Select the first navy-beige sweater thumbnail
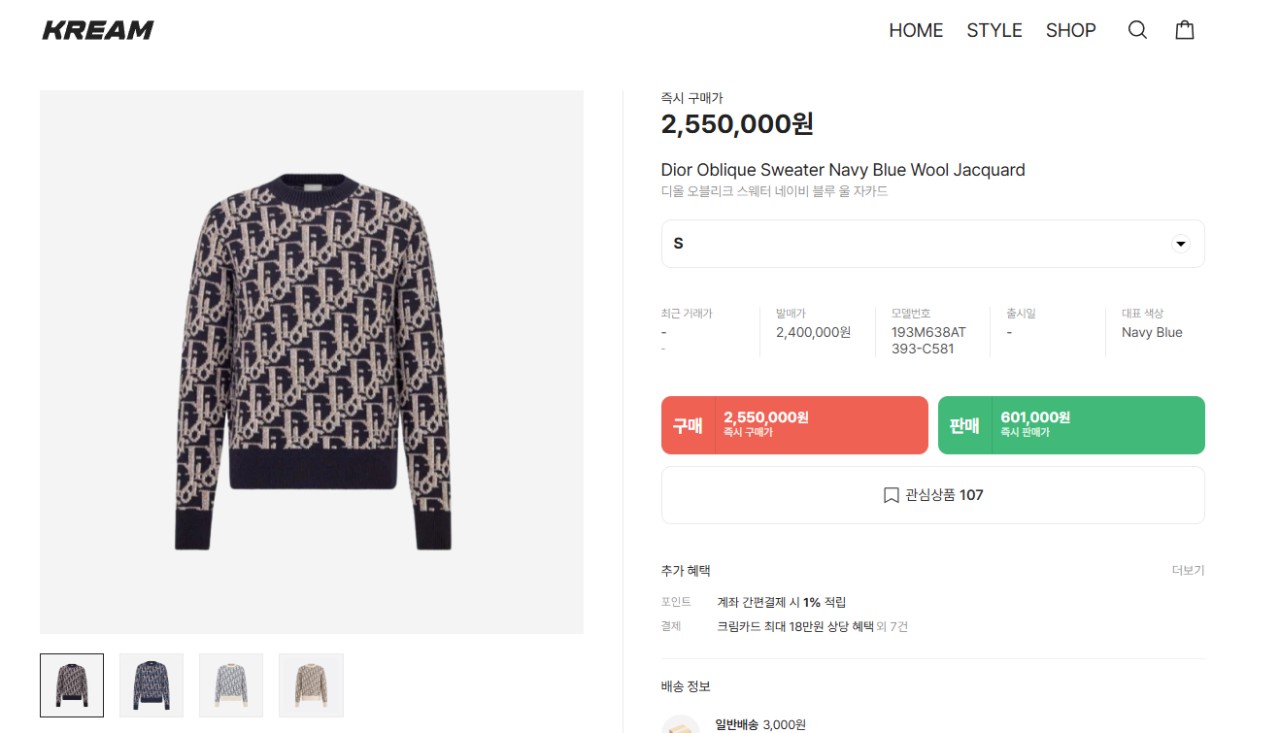This screenshot has width=1280, height=733. (x=72, y=685)
